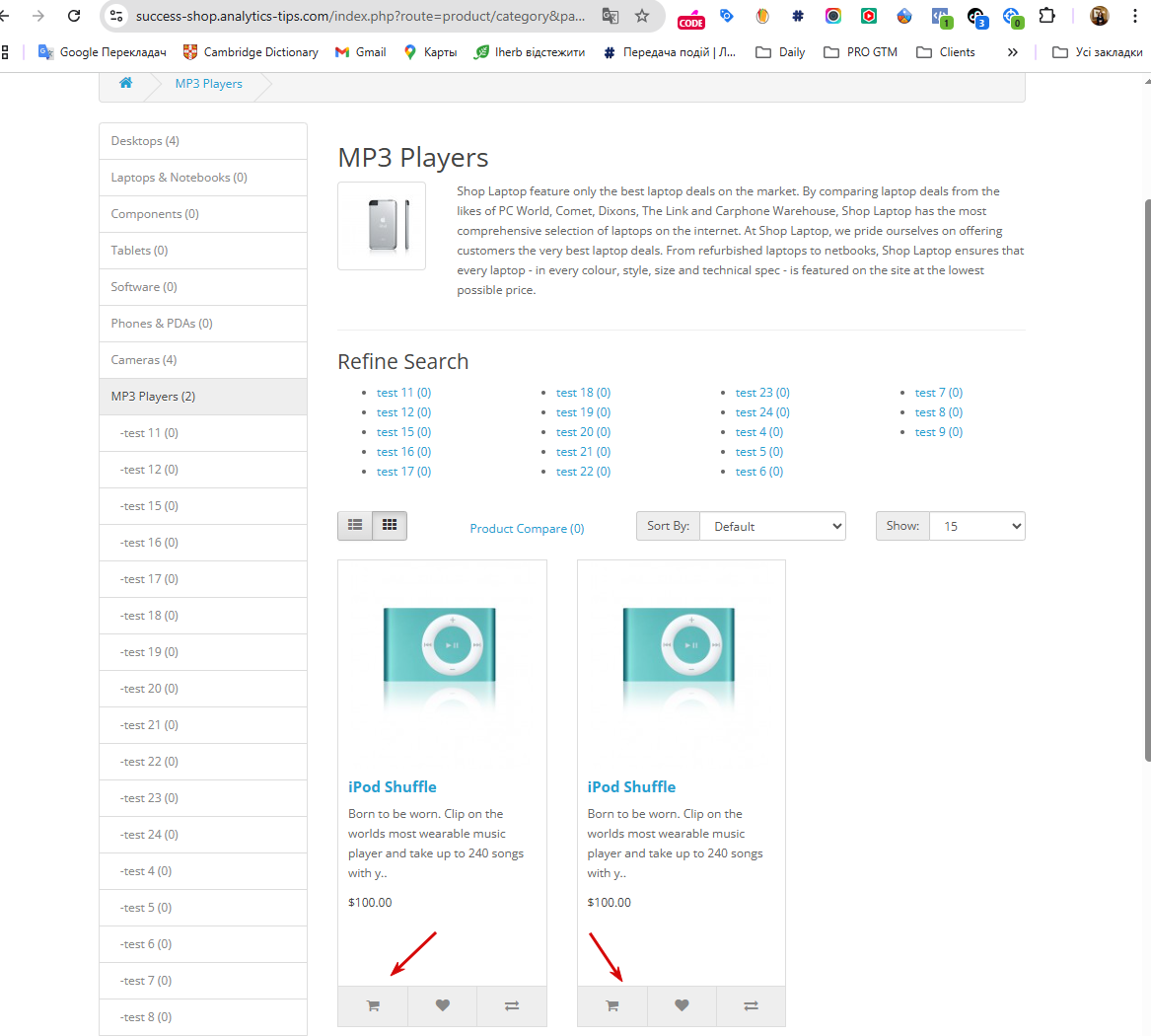Switch to grid view layout
Screen dimensions: 1151x1036
390,525
